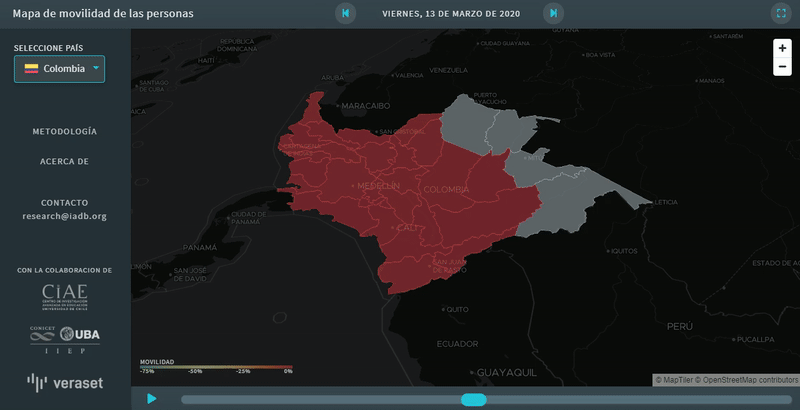Zoom in on the map

coord(782,48)
